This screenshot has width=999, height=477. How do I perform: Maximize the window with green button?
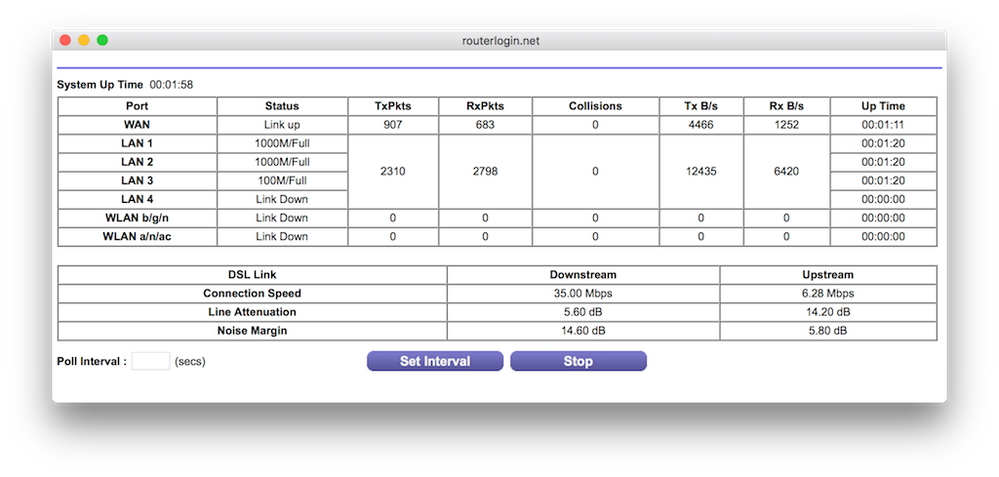(102, 40)
